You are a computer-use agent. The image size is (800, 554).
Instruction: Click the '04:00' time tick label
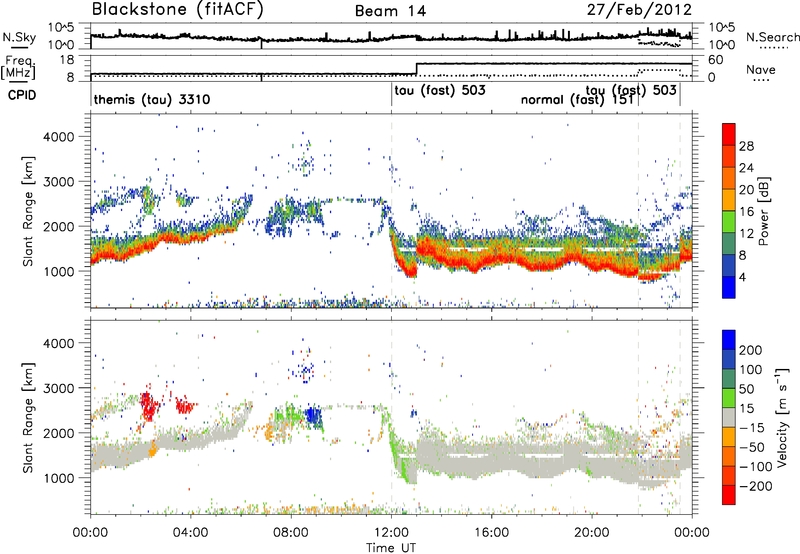click(x=190, y=533)
